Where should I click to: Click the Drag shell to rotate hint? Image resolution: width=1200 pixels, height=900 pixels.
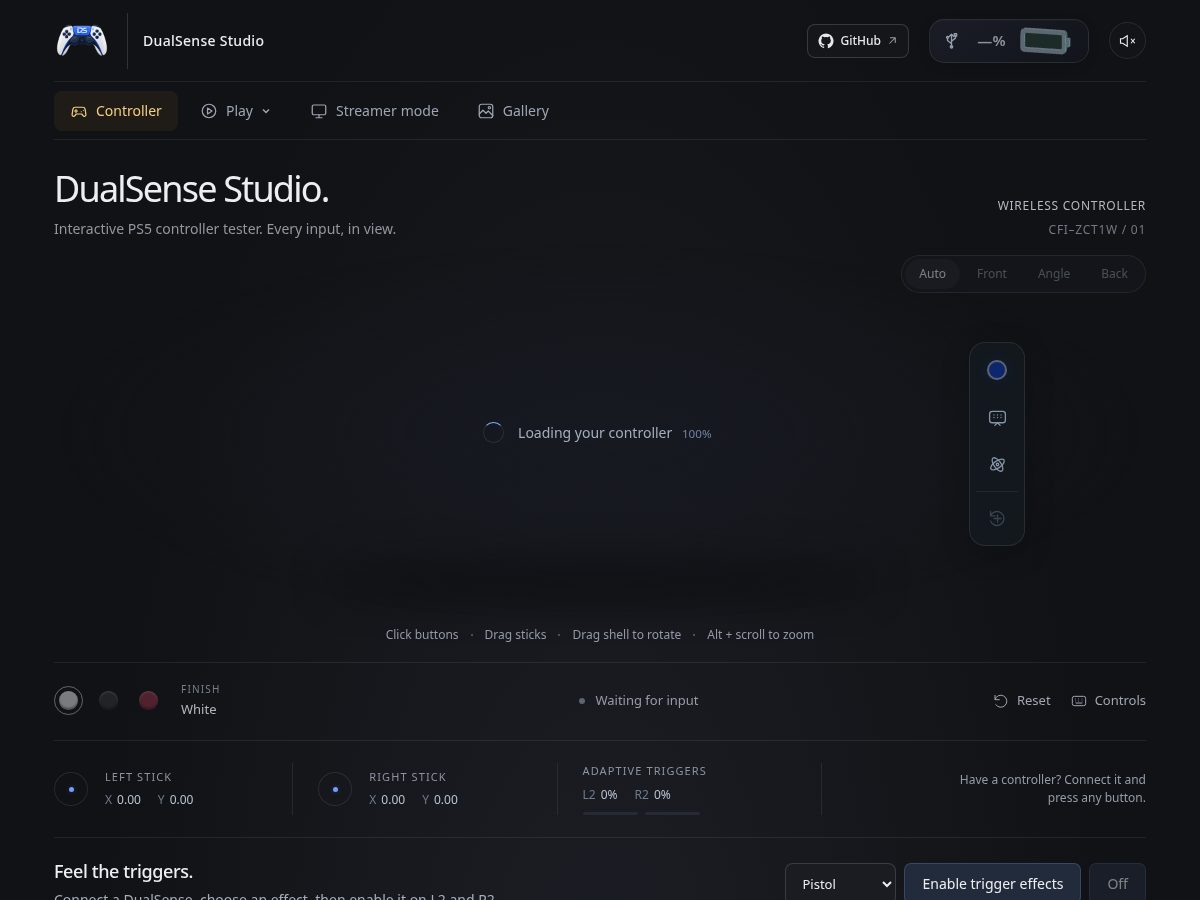(626, 635)
